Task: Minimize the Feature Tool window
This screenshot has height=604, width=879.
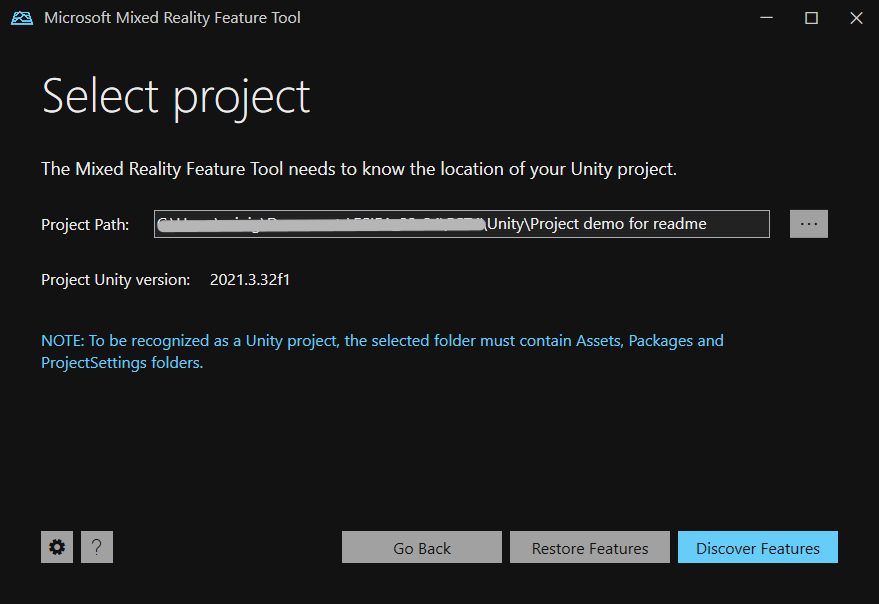Action: [x=765, y=18]
